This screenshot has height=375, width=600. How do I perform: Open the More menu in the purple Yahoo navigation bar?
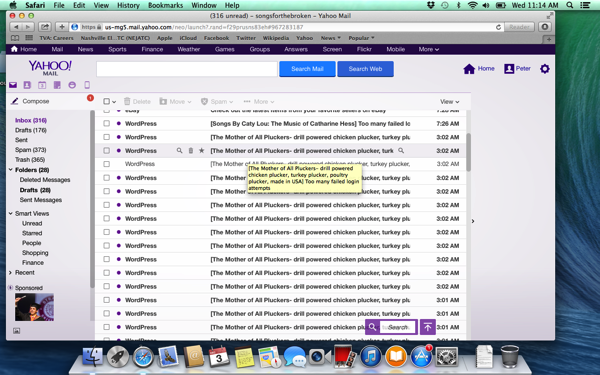429,49
